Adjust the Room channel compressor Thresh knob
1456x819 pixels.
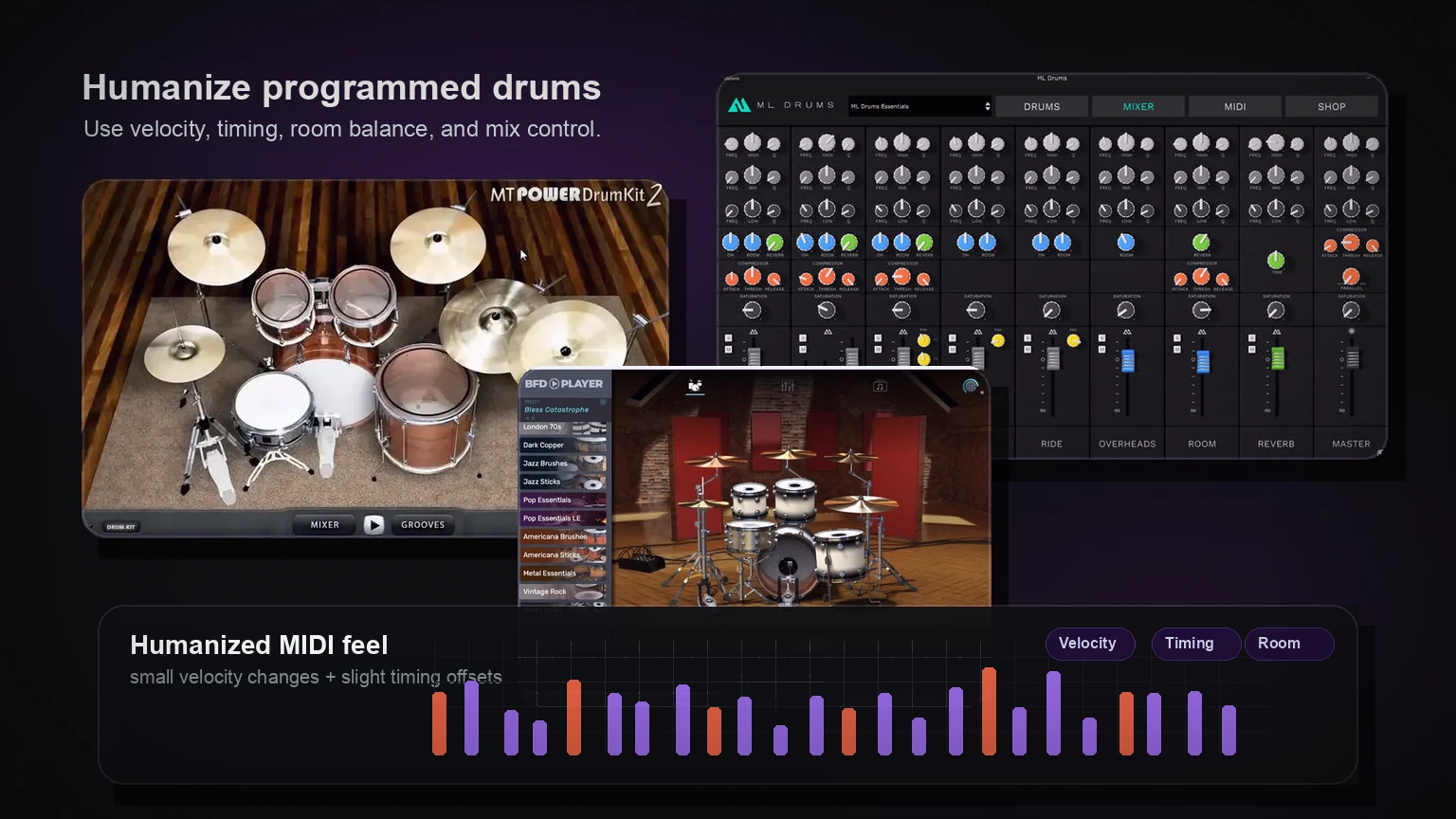pos(1201,276)
